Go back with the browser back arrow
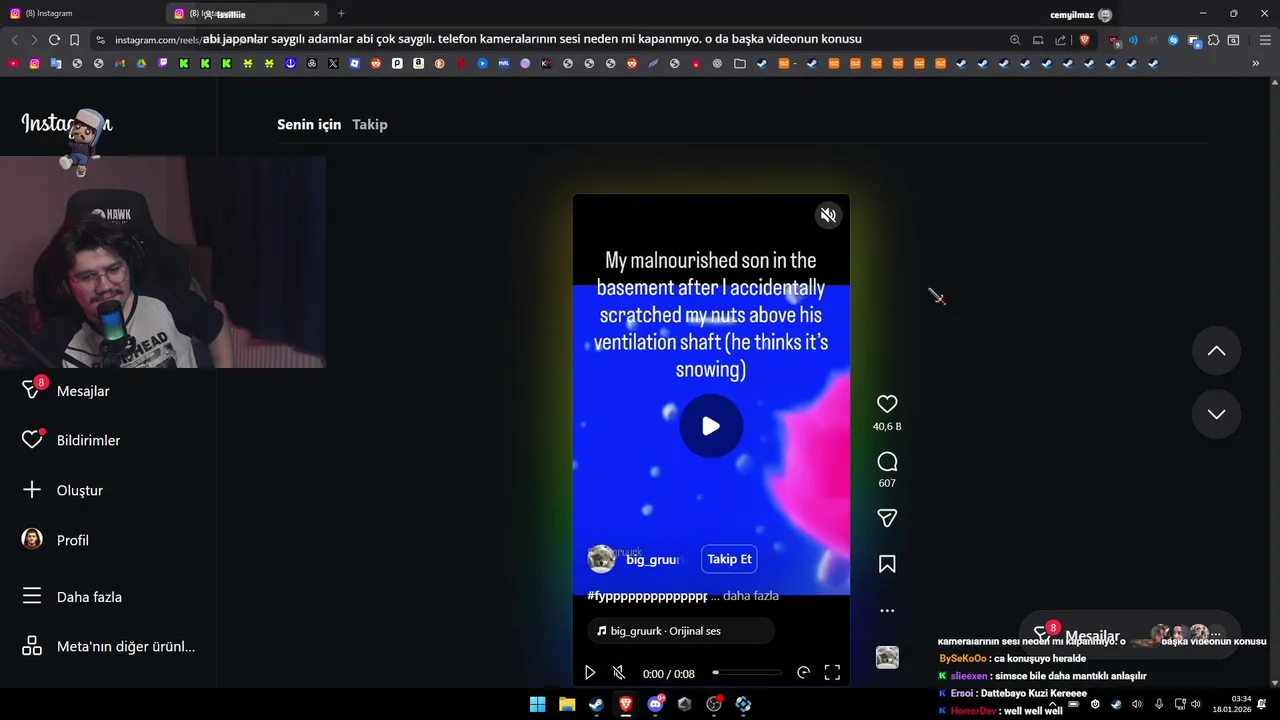1280x720 pixels. click(x=14, y=40)
